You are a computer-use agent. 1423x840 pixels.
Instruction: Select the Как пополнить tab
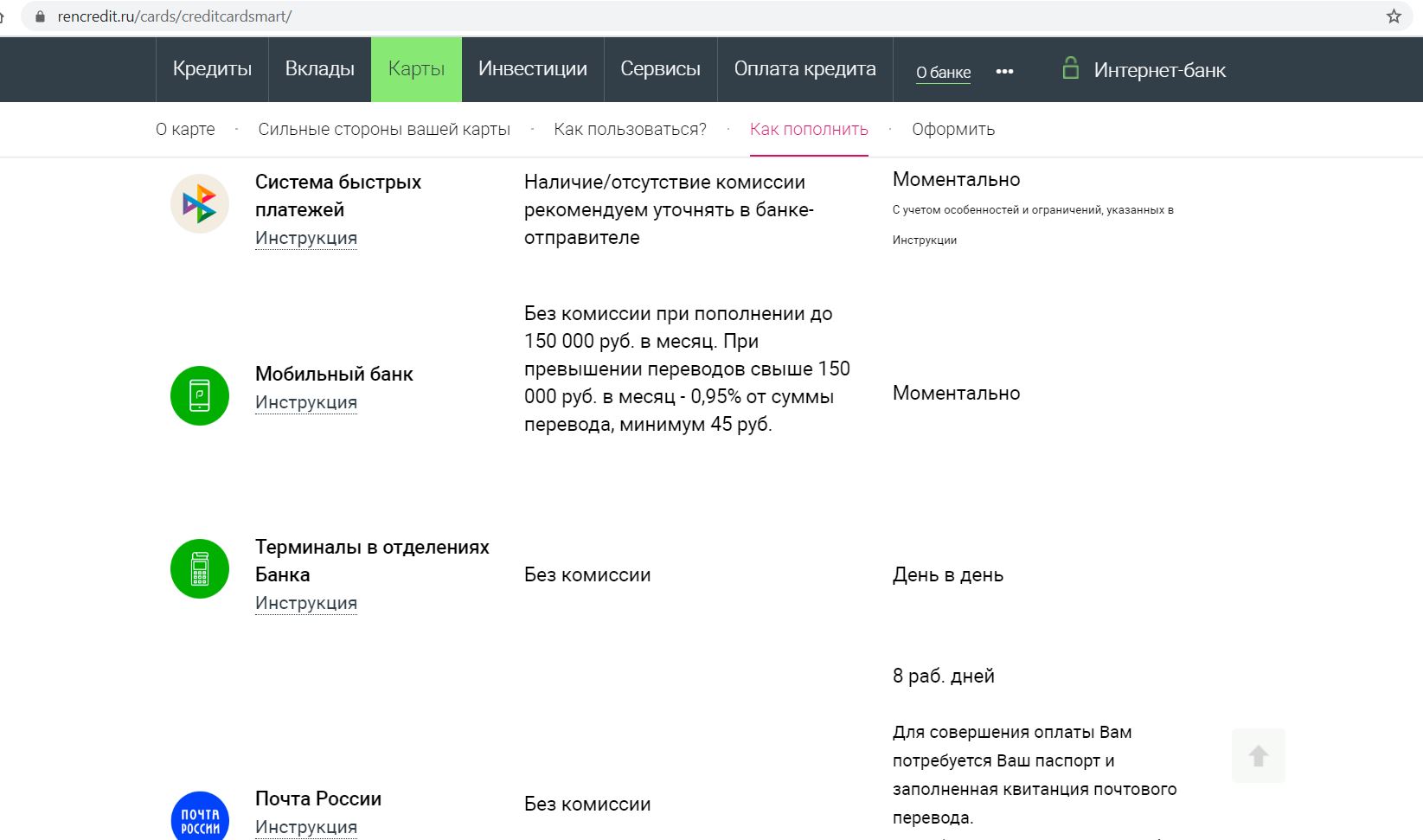tap(809, 129)
